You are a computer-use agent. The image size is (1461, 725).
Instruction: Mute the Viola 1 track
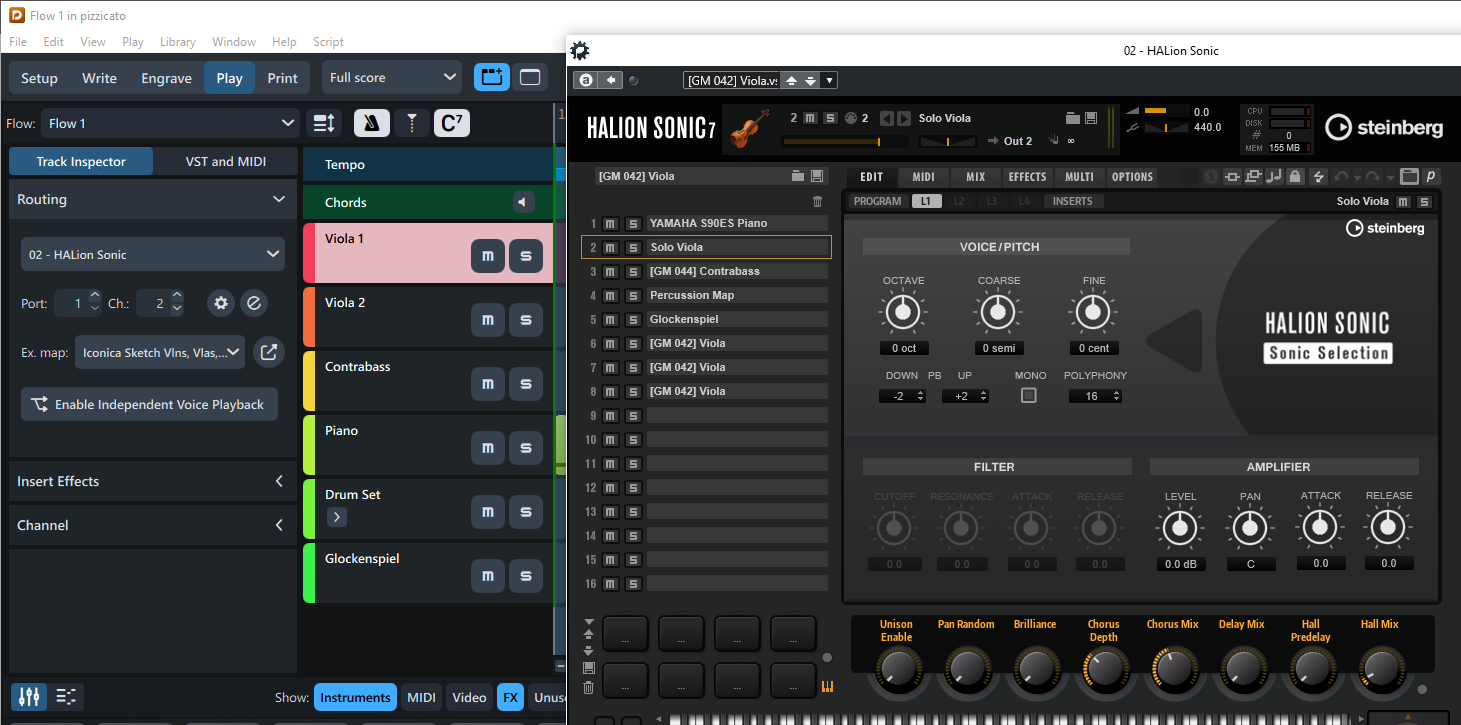tap(488, 256)
